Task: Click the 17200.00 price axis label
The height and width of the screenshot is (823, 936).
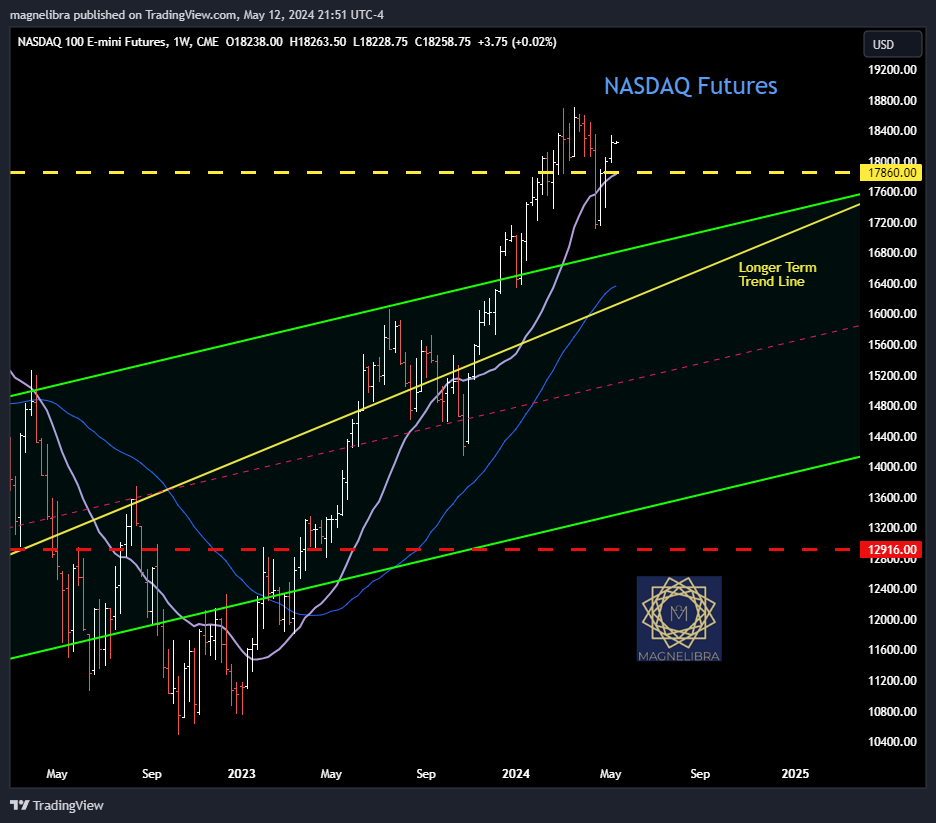Action: click(x=892, y=223)
